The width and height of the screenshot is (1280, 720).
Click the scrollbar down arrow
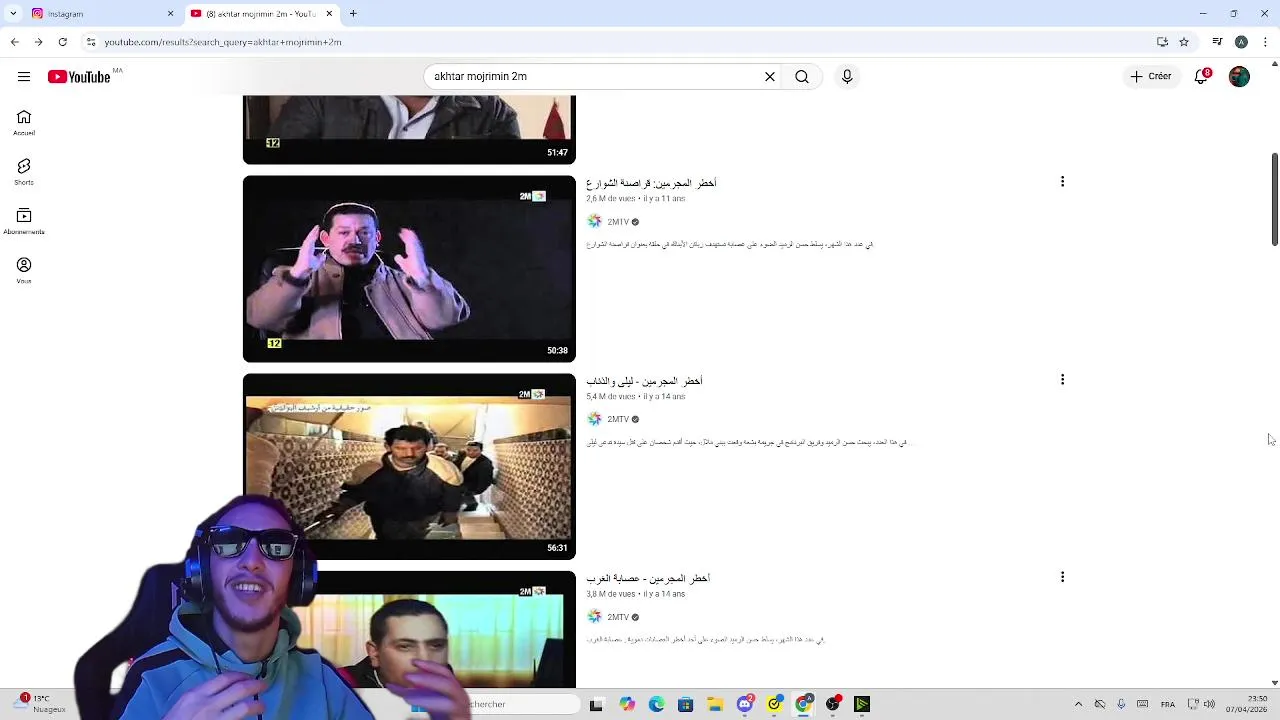point(1274,683)
